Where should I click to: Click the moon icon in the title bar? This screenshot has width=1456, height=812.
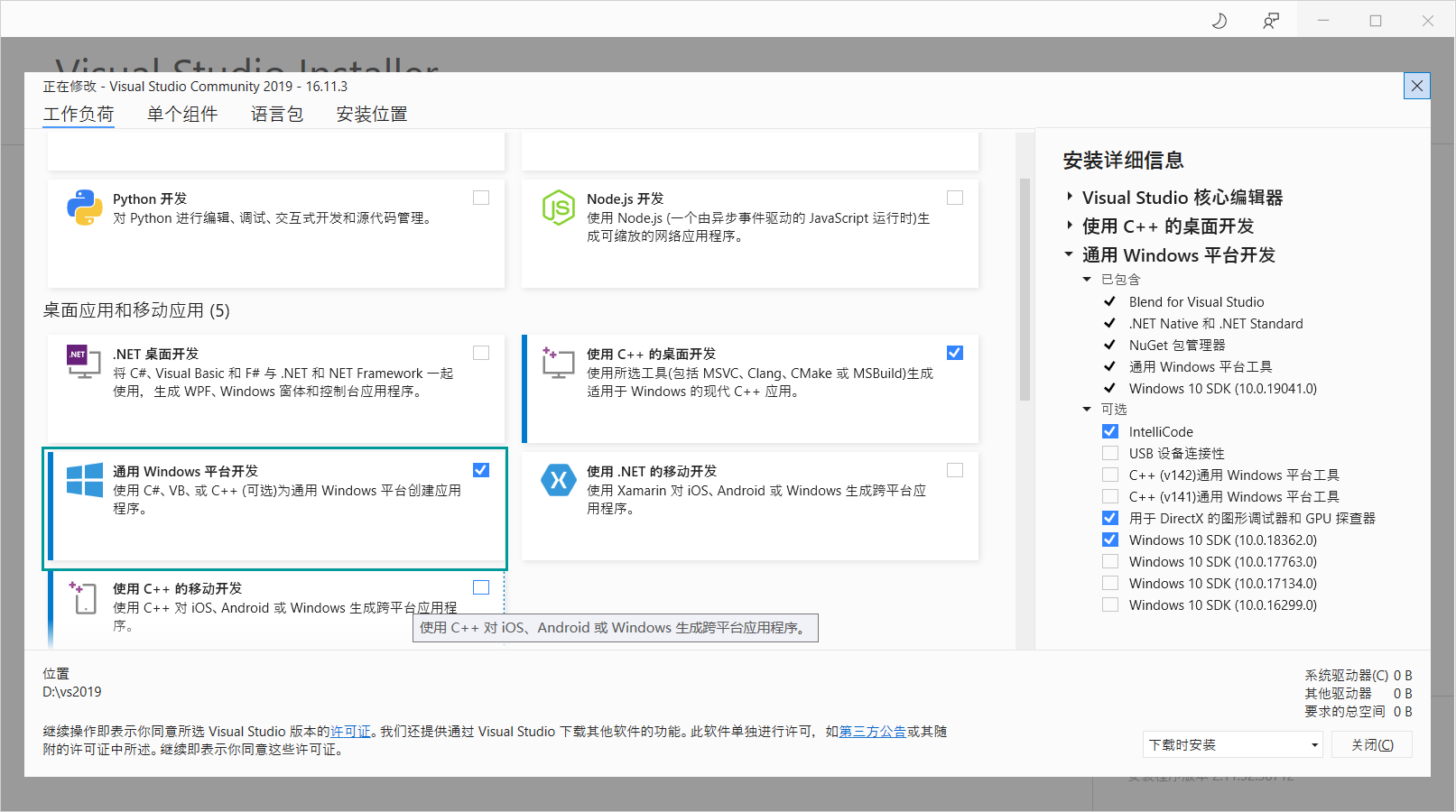pyautogui.click(x=1219, y=19)
